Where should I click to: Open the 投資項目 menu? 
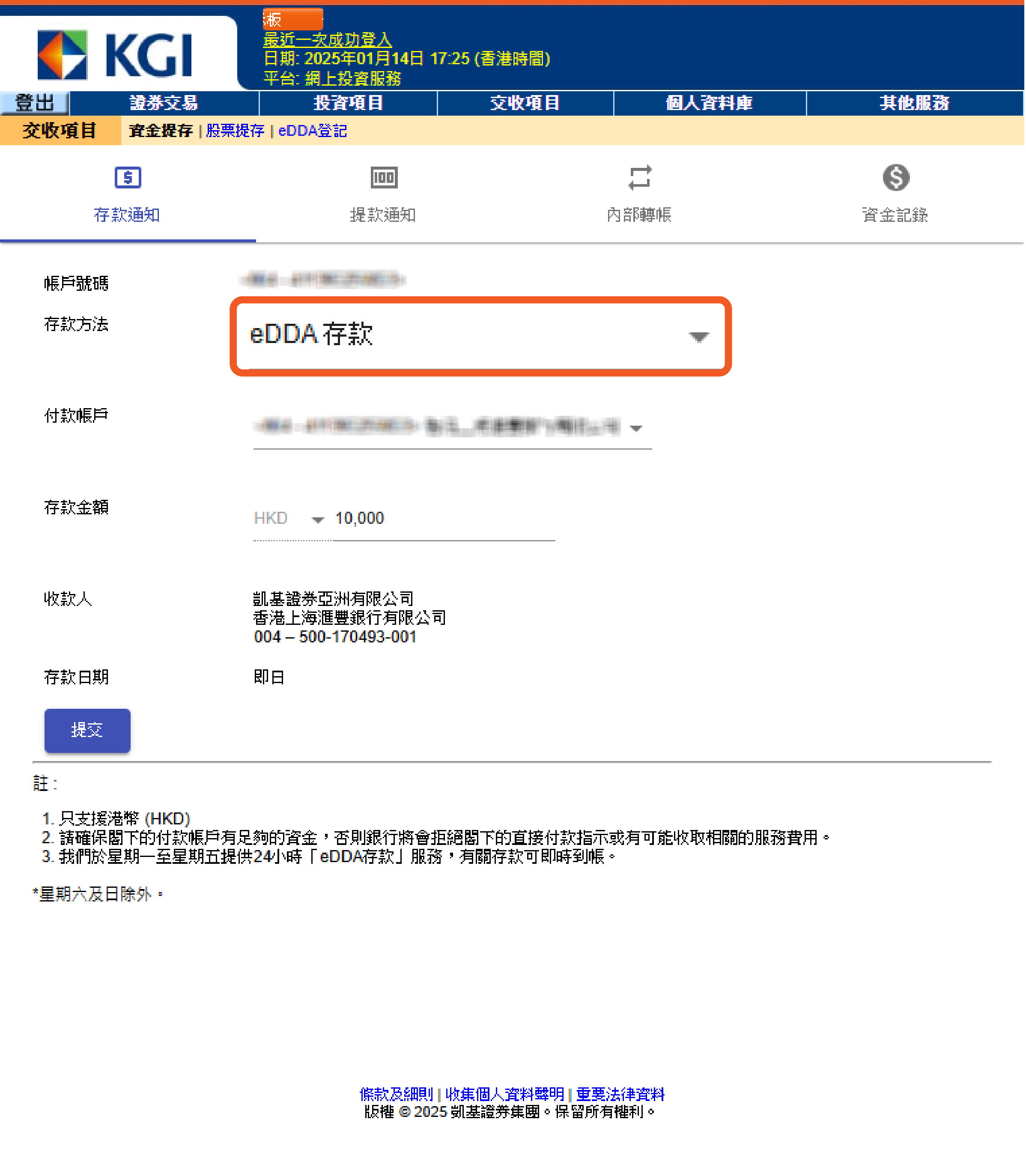point(349,103)
